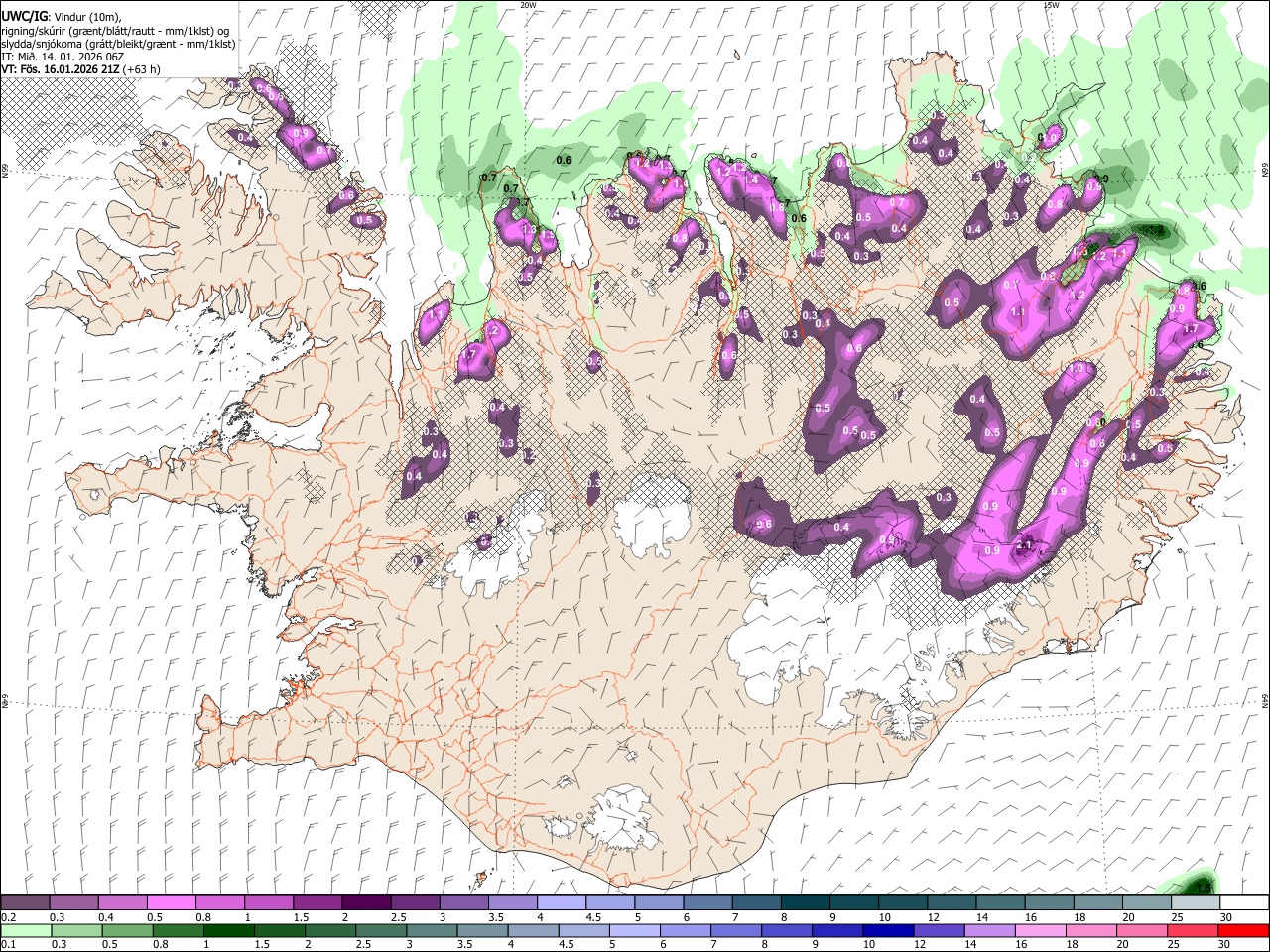Click the '30' label on the lower legend row
Viewport: 1270px width, 952px height.
pyautogui.click(x=1226, y=944)
